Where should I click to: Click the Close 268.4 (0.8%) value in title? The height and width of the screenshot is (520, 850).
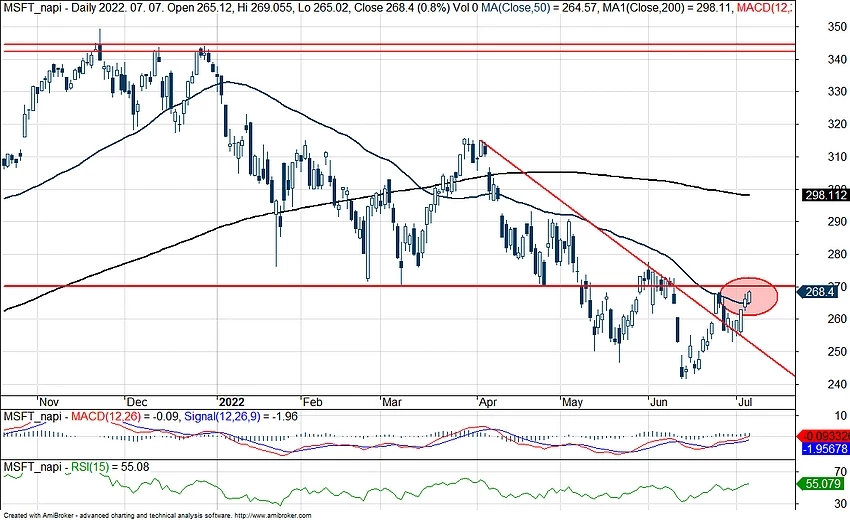coord(401,8)
